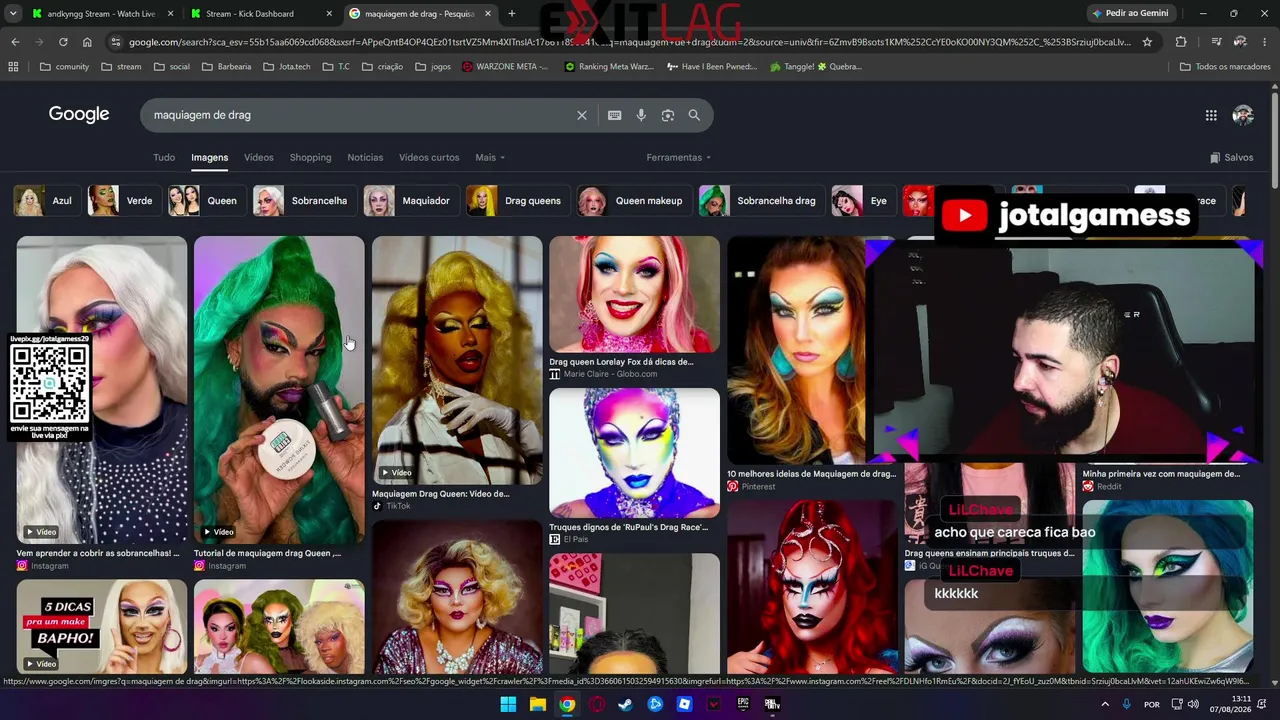1280x720 pixels.
Task: Show hidden system tray icons
Action: 1105,704
